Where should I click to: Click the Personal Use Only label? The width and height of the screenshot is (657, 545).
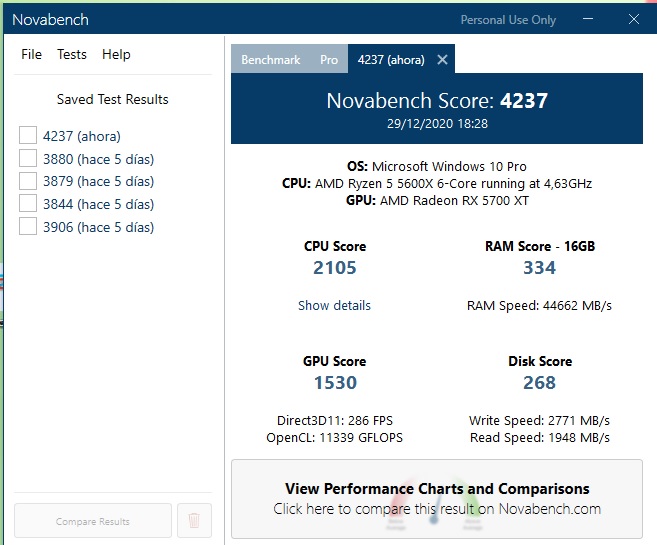[x=508, y=20]
